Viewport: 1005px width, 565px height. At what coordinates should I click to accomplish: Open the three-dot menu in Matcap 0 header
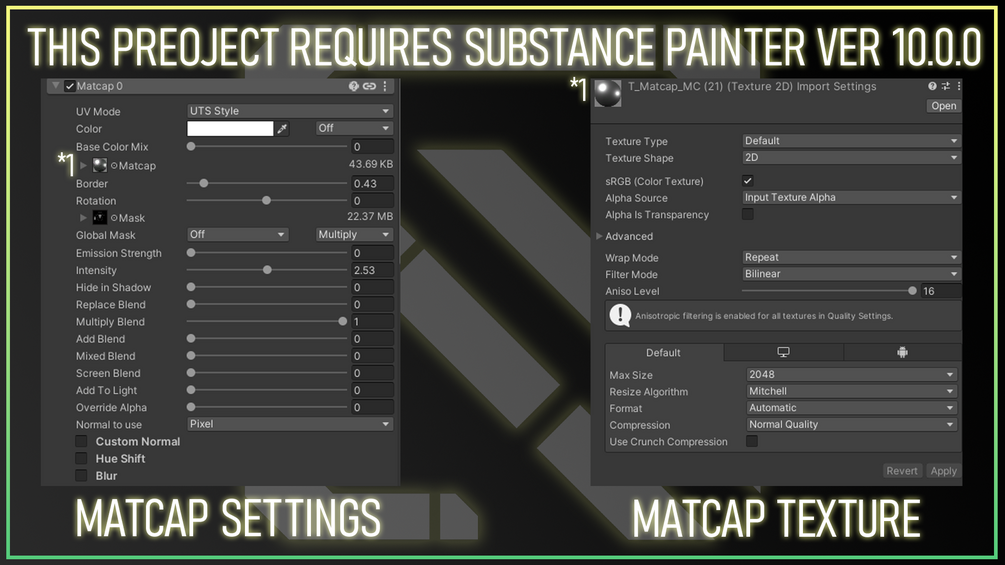[385, 86]
